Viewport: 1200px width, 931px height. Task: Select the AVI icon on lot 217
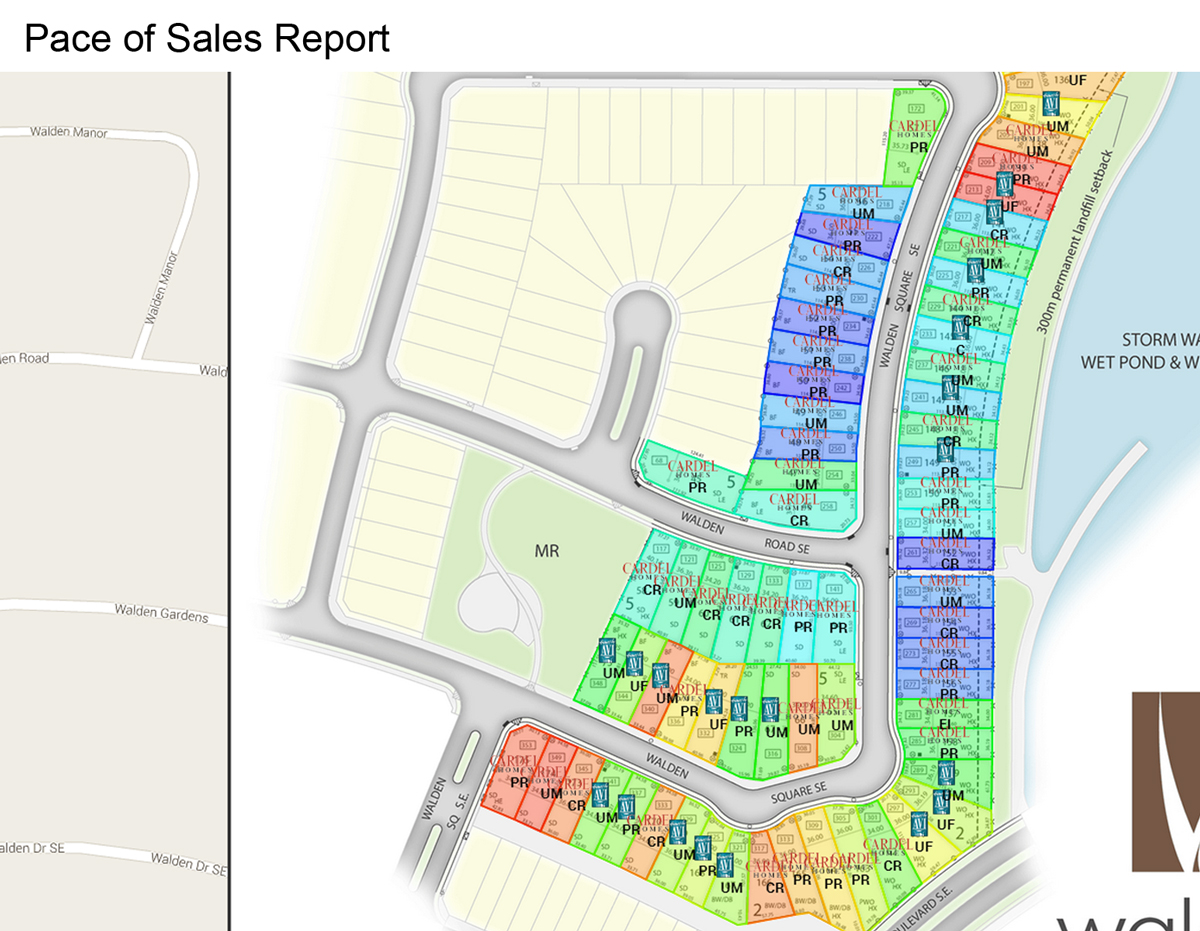click(994, 213)
